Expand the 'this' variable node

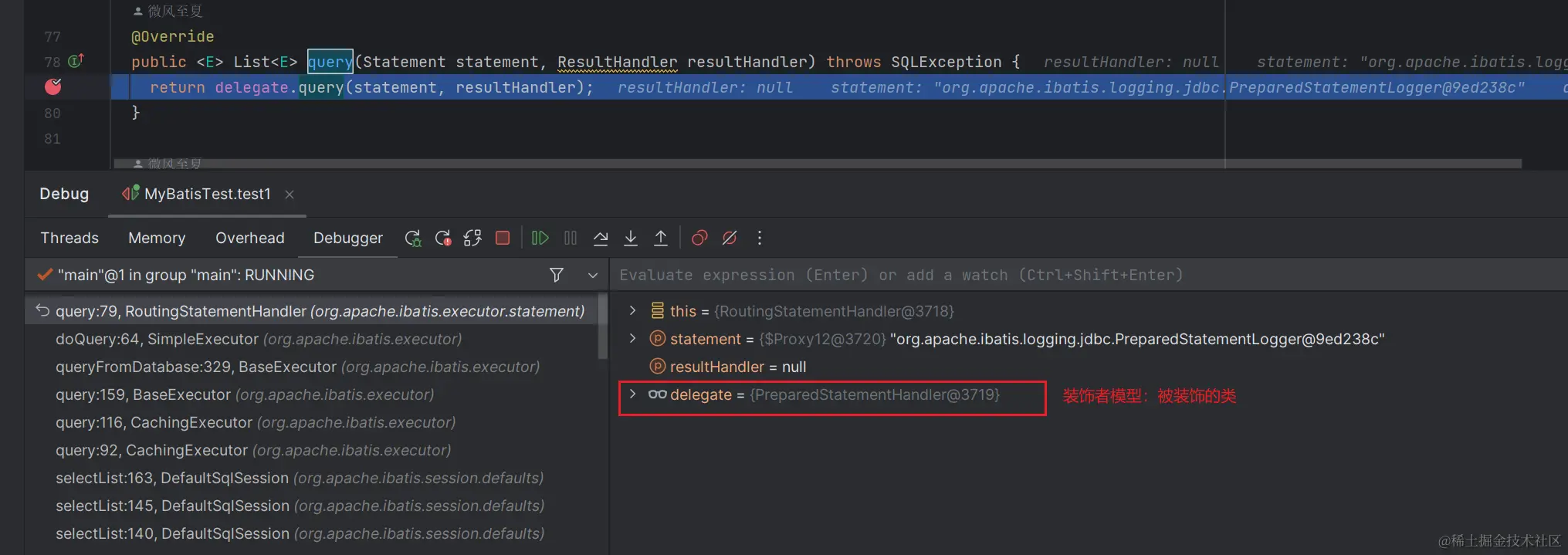pyautogui.click(x=633, y=310)
